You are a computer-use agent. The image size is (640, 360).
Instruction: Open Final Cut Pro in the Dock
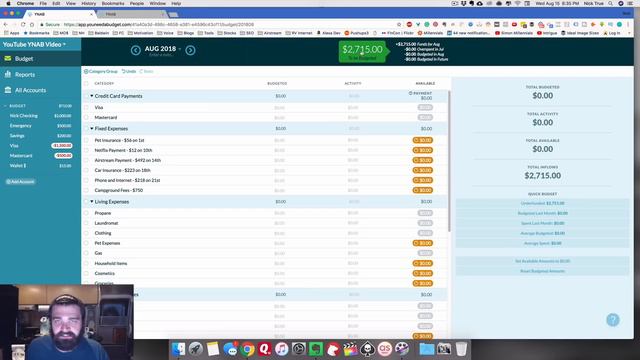[350, 349]
